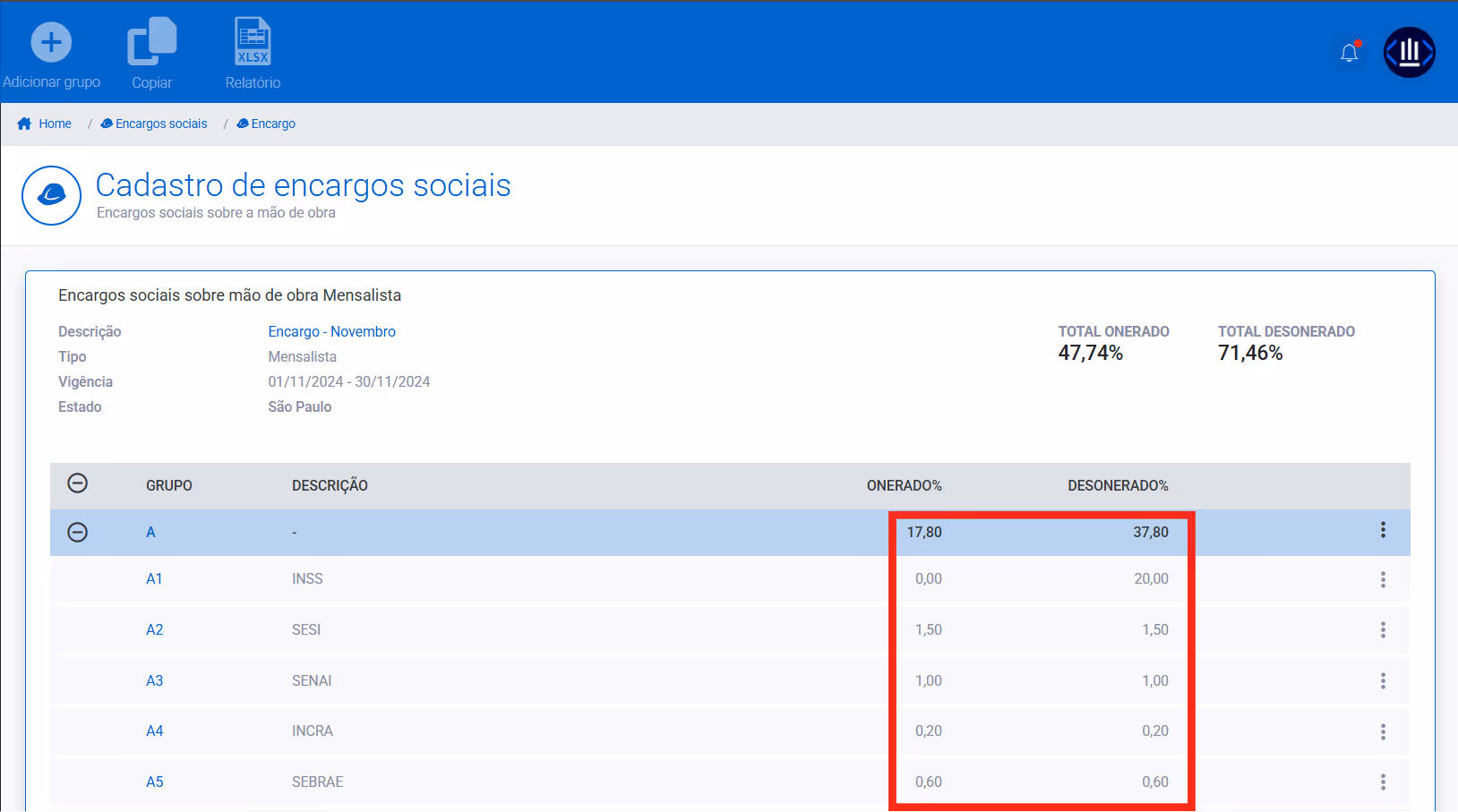The width and height of the screenshot is (1458, 812).
Task: Click the A1 group code
Action: 154,578
